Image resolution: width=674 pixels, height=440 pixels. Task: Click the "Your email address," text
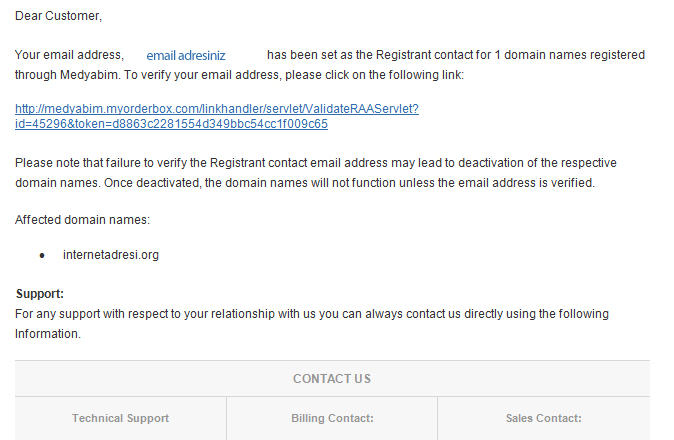tap(69, 55)
